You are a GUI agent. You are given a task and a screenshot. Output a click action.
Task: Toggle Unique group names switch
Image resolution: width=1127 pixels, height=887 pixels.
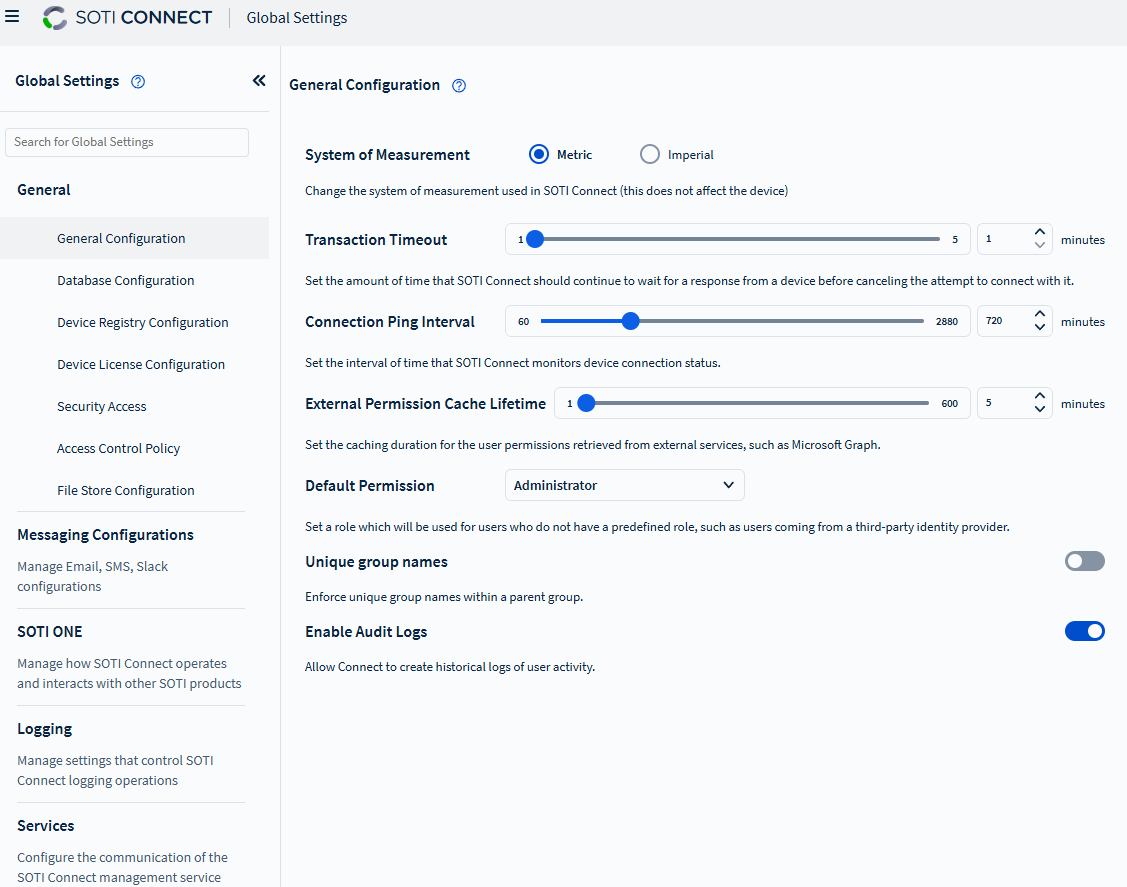(1085, 561)
